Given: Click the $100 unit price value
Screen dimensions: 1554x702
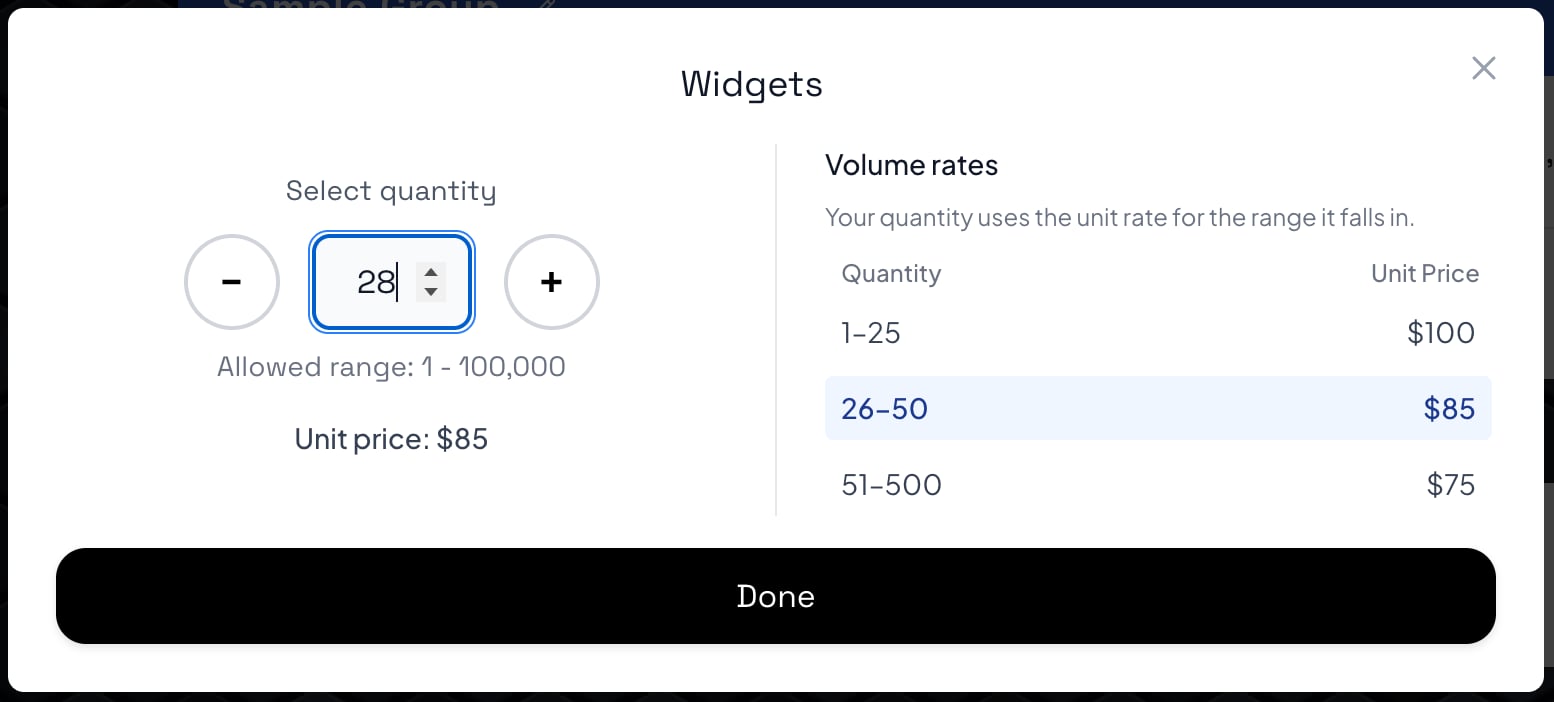Looking at the screenshot, I should [1441, 333].
